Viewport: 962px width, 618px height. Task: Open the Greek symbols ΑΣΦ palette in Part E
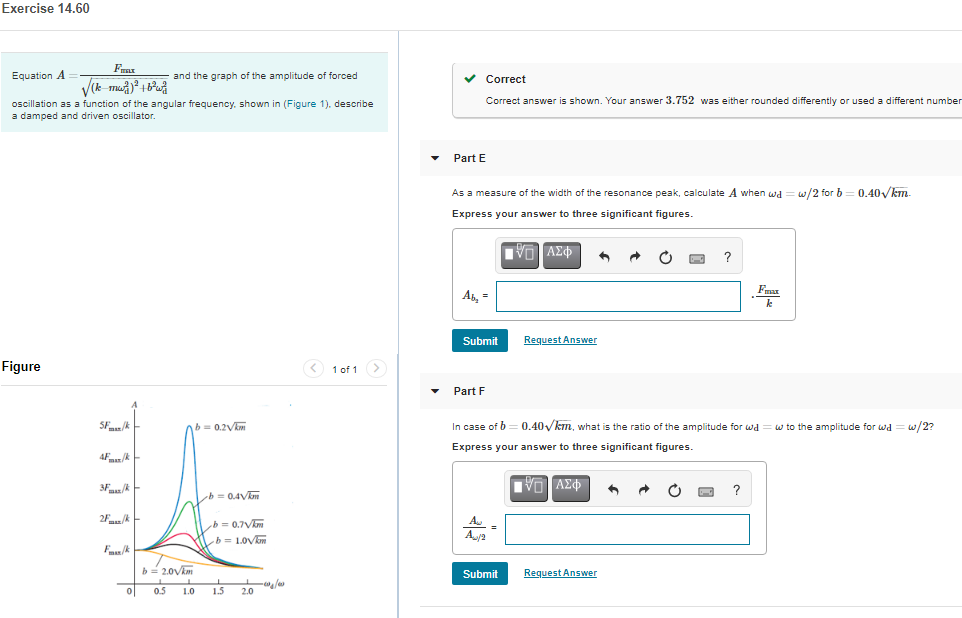(560, 255)
